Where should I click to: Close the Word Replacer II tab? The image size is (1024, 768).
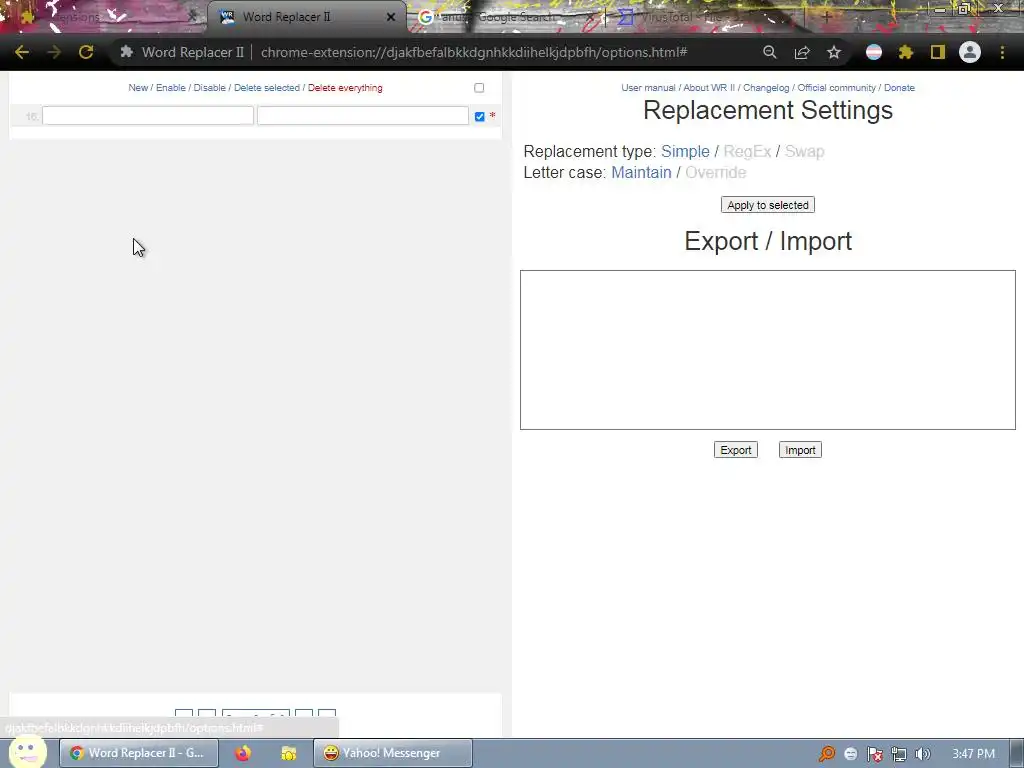(391, 17)
